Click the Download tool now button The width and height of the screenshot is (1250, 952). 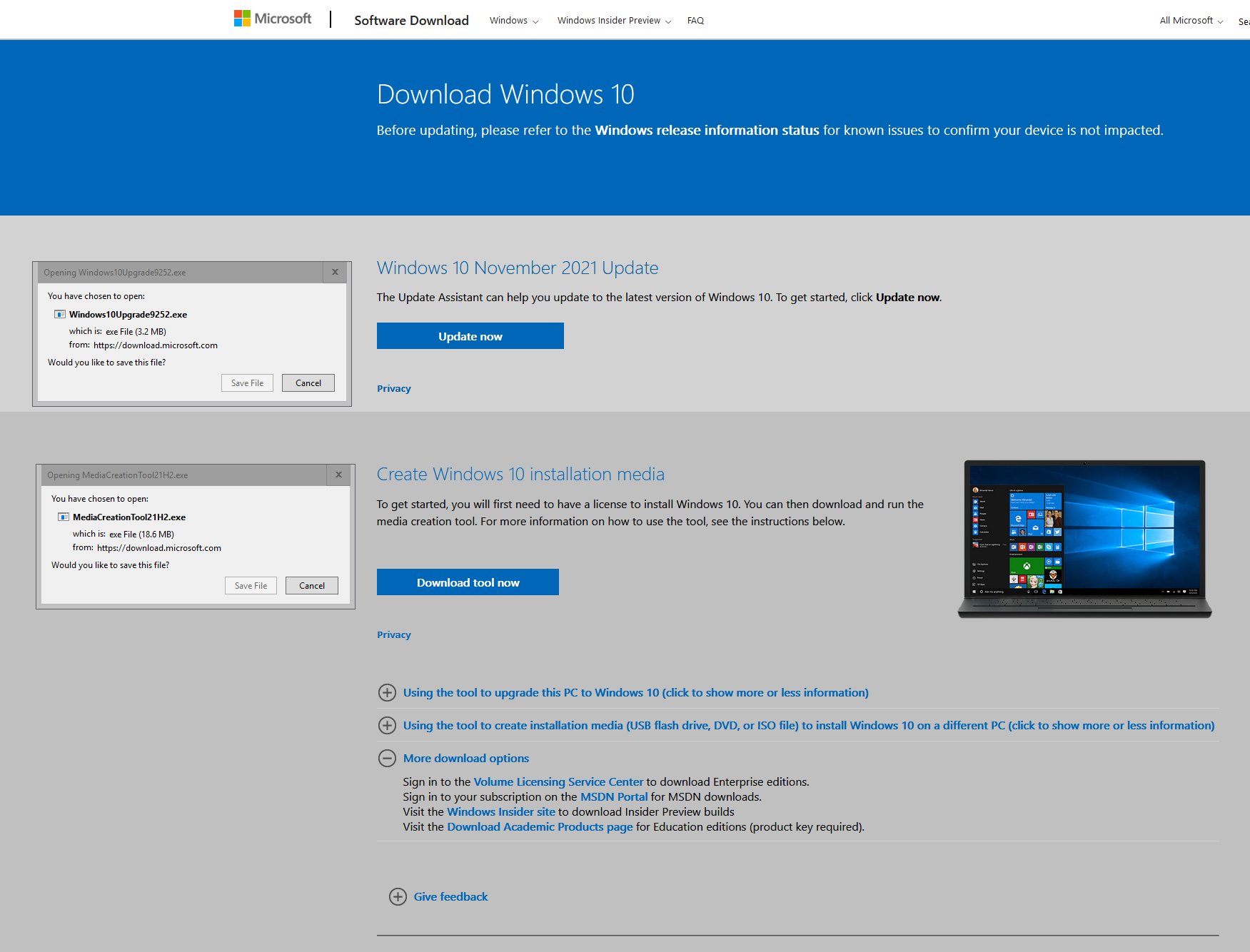[x=468, y=582]
